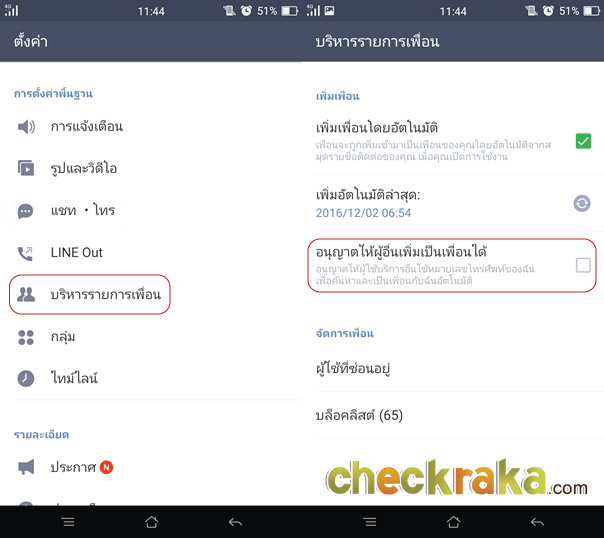This screenshot has width=604, height=538.
Task: Tap the megaphone icon for ประกาศ
Action: point(26,467)
